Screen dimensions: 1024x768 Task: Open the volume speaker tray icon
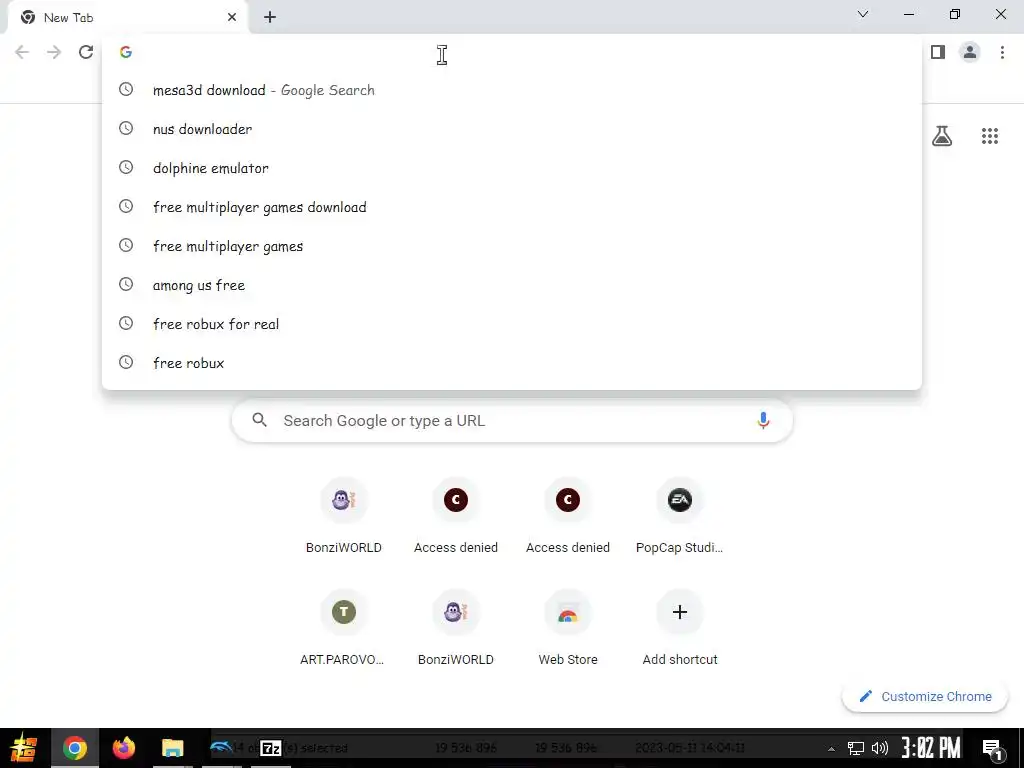coord(880,748)
